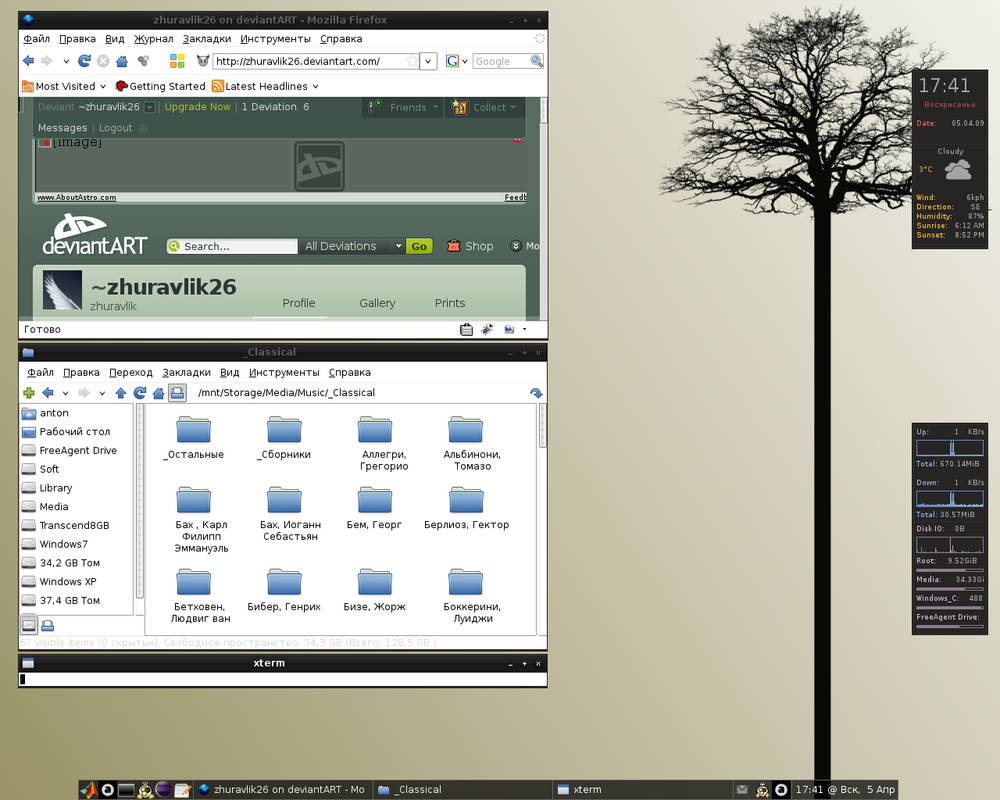Expand the Most Visited bookmarks menu
Image resolution: width=1000 pixels, height=800 pixels.
click(x=63, y=85)
